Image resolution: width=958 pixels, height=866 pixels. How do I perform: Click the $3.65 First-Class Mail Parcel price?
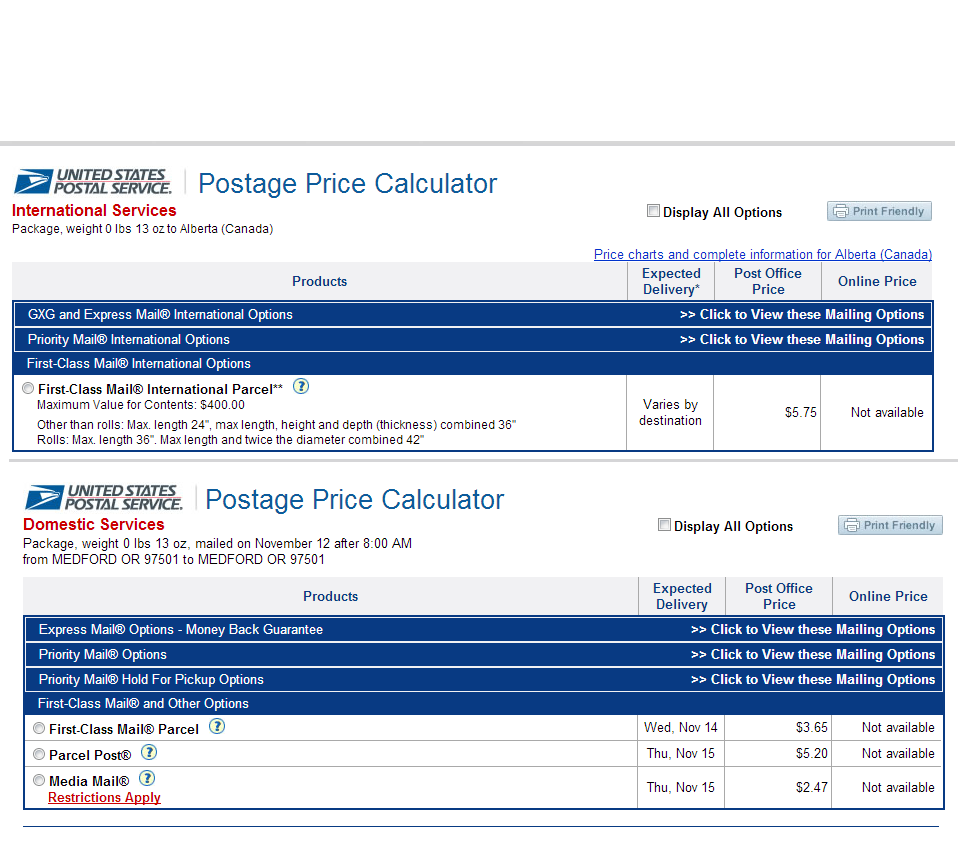point(811,727)
